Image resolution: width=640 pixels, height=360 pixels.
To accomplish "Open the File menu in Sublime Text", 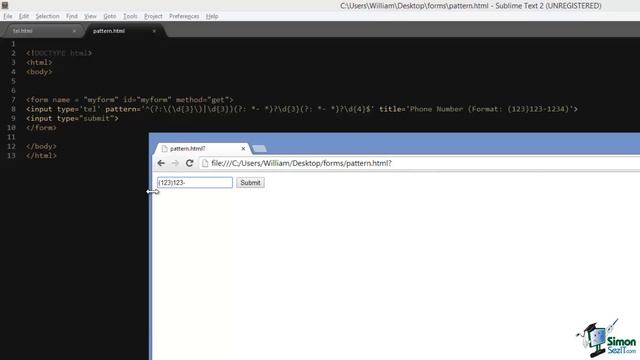I will click(x=8, y=16).
